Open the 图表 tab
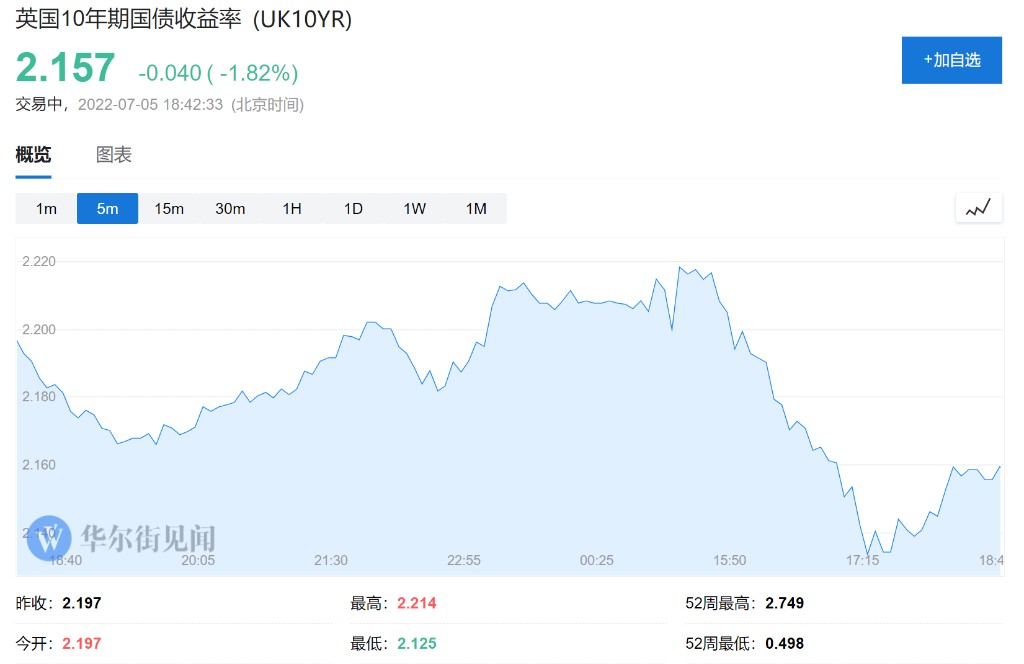 click(114, 155)
